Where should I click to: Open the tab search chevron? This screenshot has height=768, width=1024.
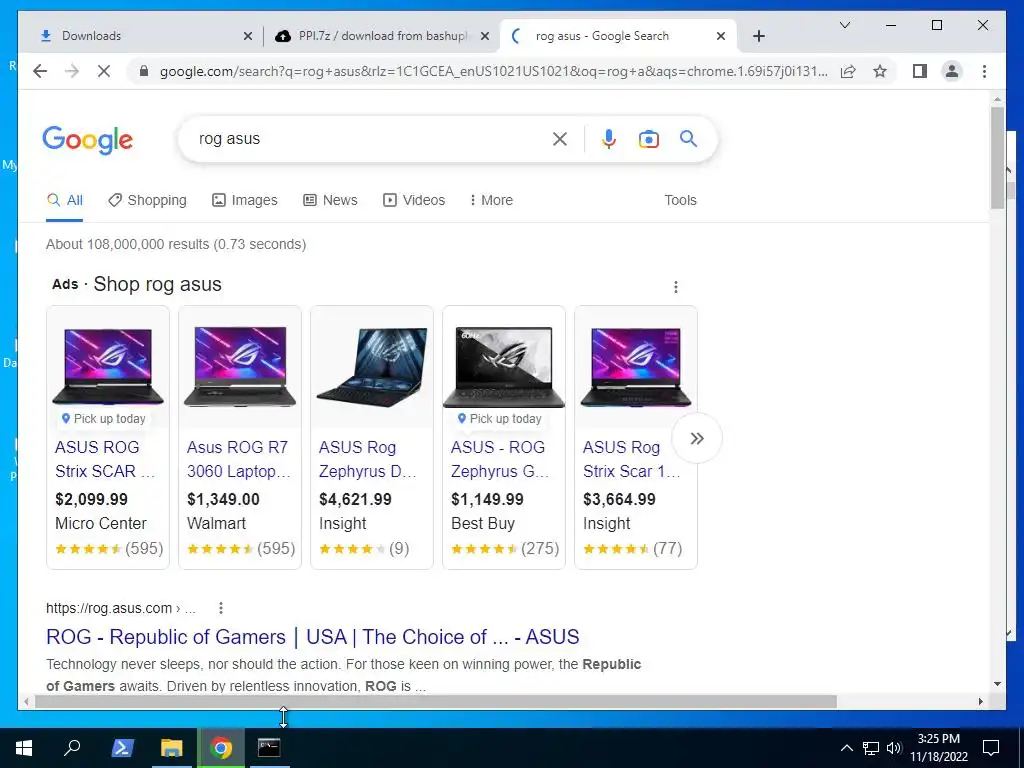(x=844, y=25)
